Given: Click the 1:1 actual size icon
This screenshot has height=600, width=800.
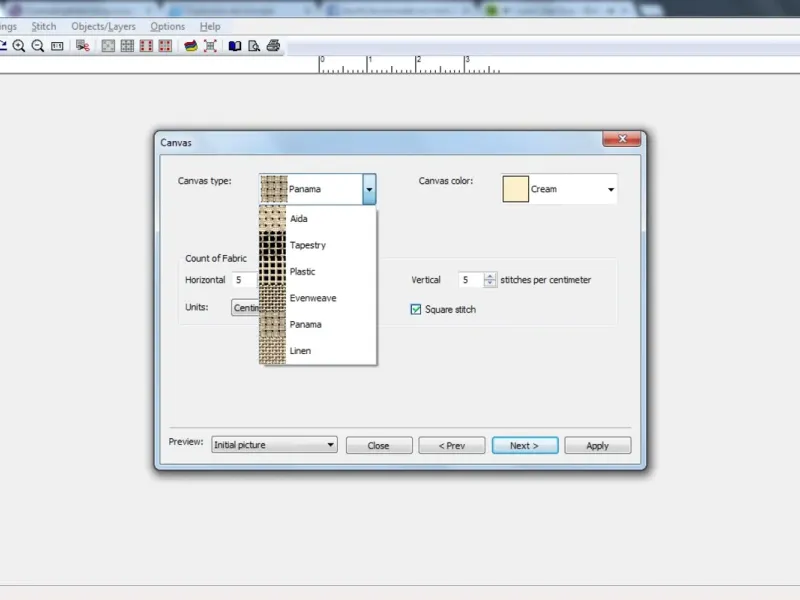Looking at the screenshot, I should (x=57, y=46).
